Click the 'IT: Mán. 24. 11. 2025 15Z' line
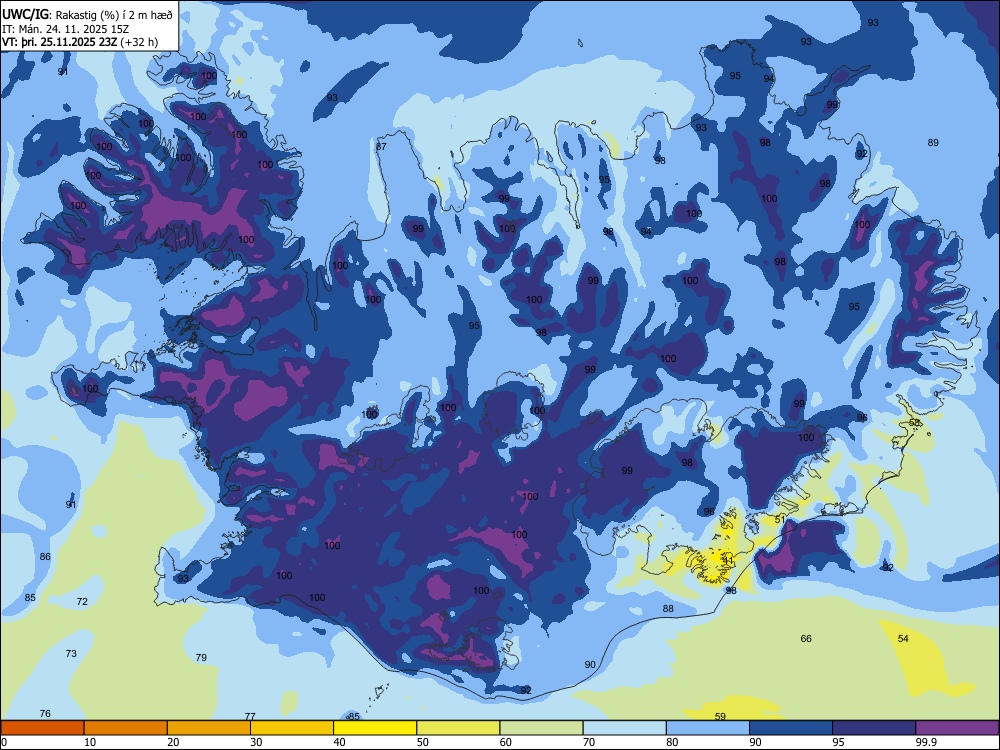This screenshot has width=1000, height=750. coord(66,29)
